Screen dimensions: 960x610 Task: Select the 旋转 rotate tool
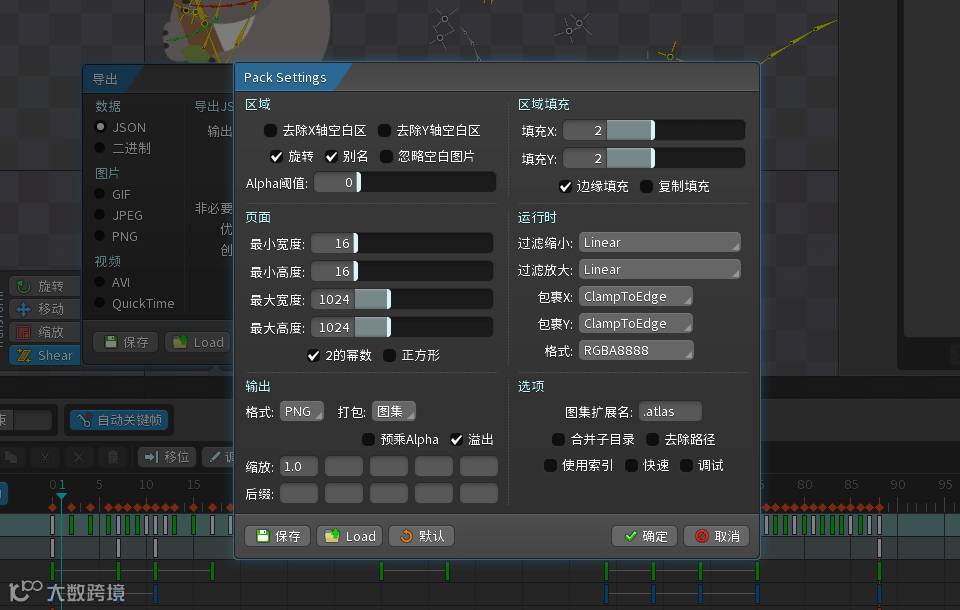coord(45,286)
